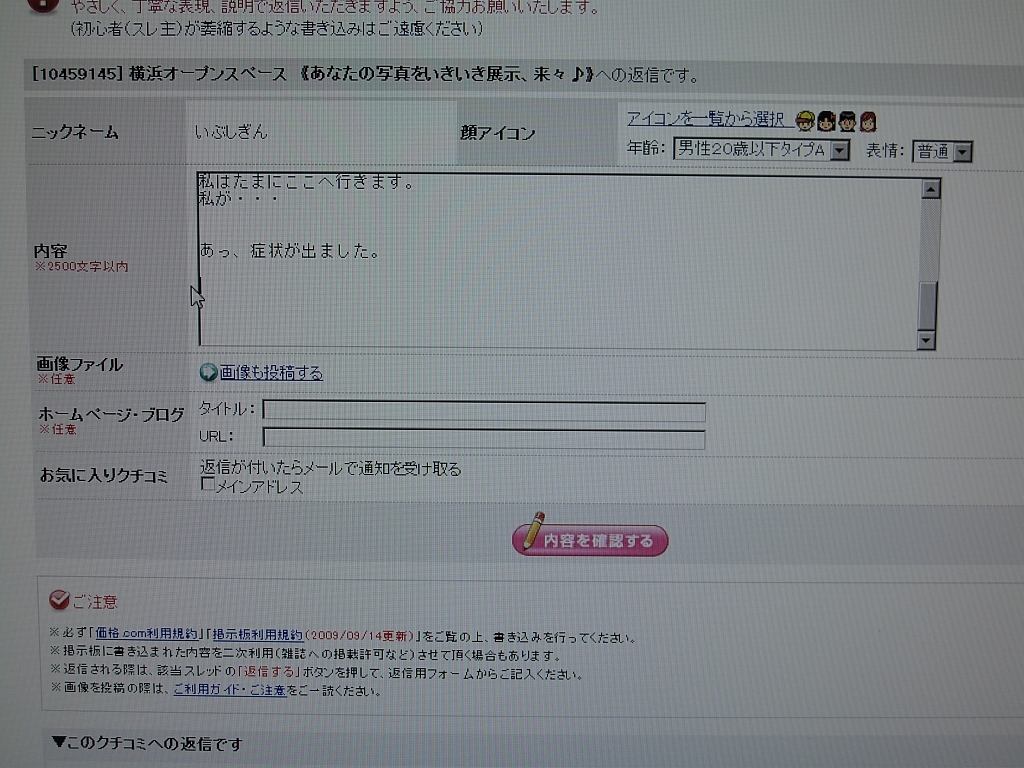Open the 年齢 dropdown showing 男性20歳以下タイプA
Screen dimensions: 1024x768
761,150
